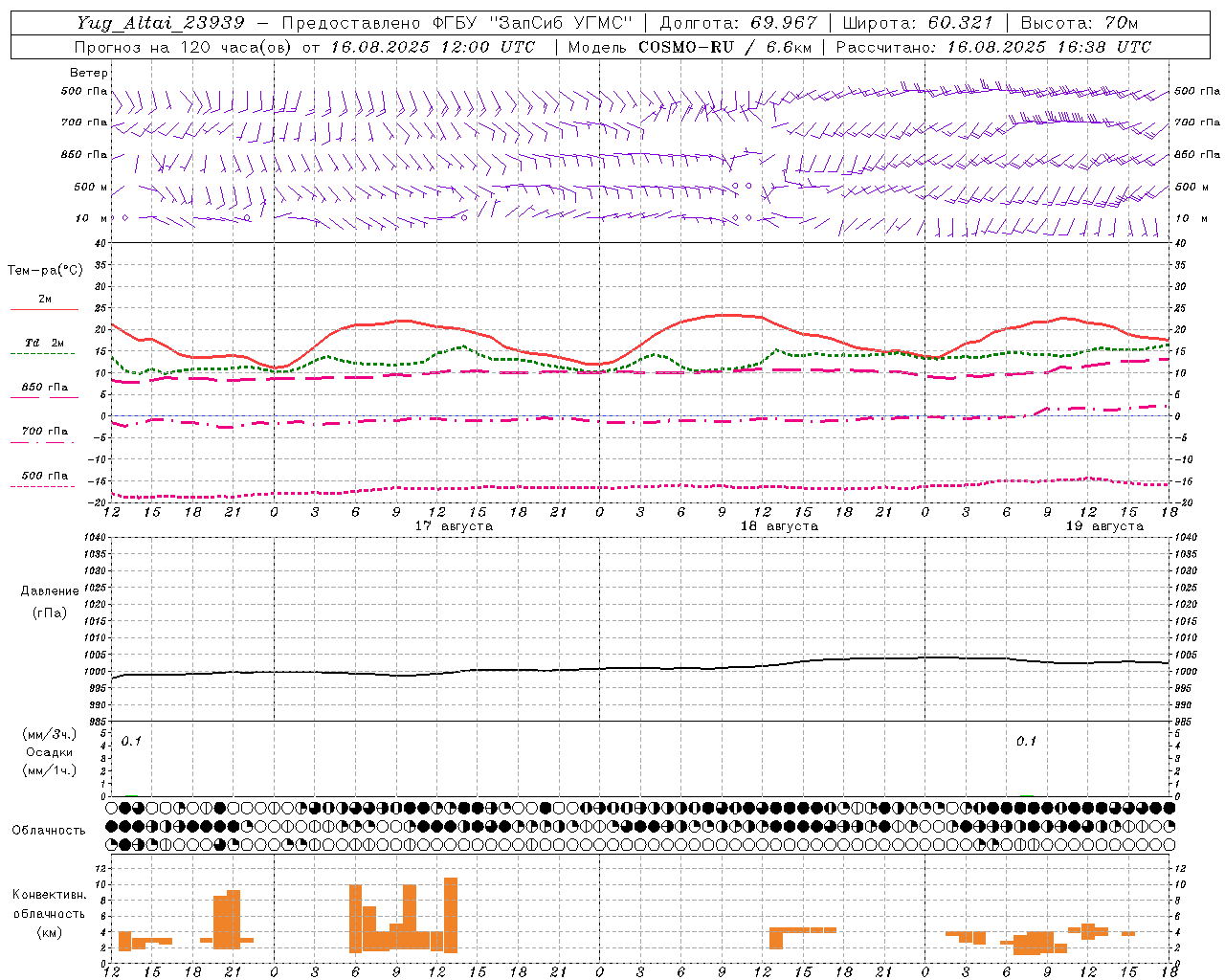The width and height of the screenshot is (1225, 980).
Task: Click the Рассчитано 16.08.2025 16:38 UTC timestamp
Action: click(x=993, y=47)
